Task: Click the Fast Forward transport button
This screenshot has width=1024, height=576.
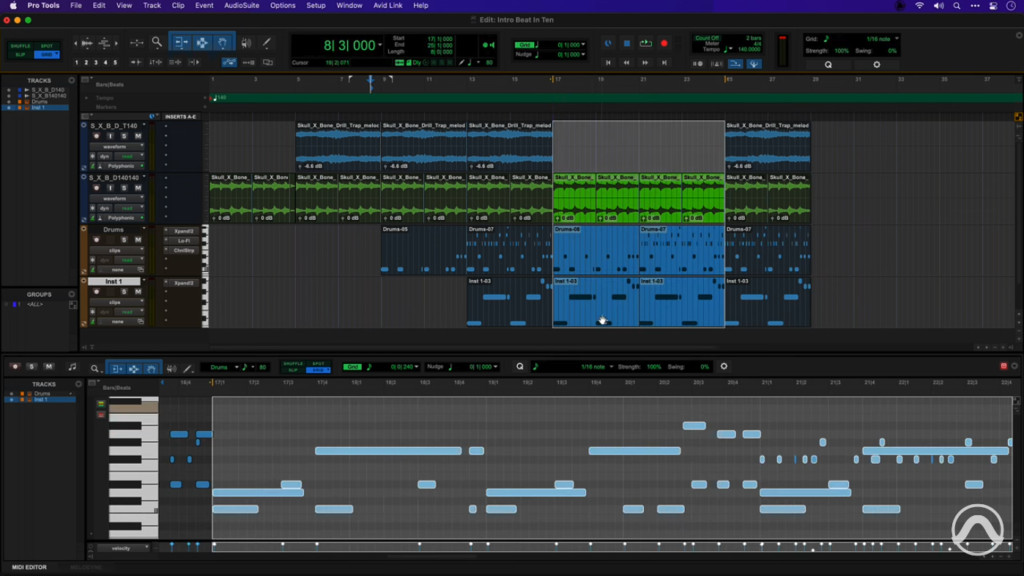Action: [645, 63]
